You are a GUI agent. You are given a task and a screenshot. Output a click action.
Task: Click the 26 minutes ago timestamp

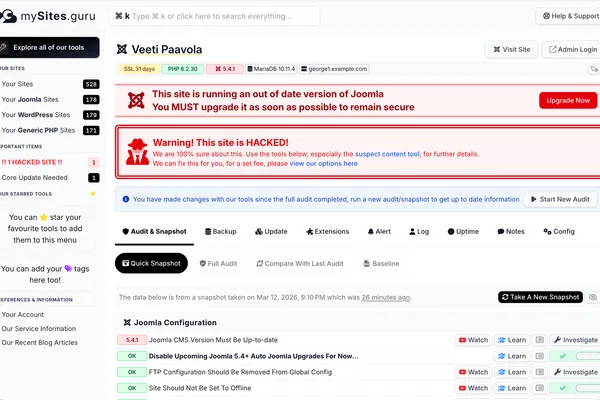tap(385, 297)
